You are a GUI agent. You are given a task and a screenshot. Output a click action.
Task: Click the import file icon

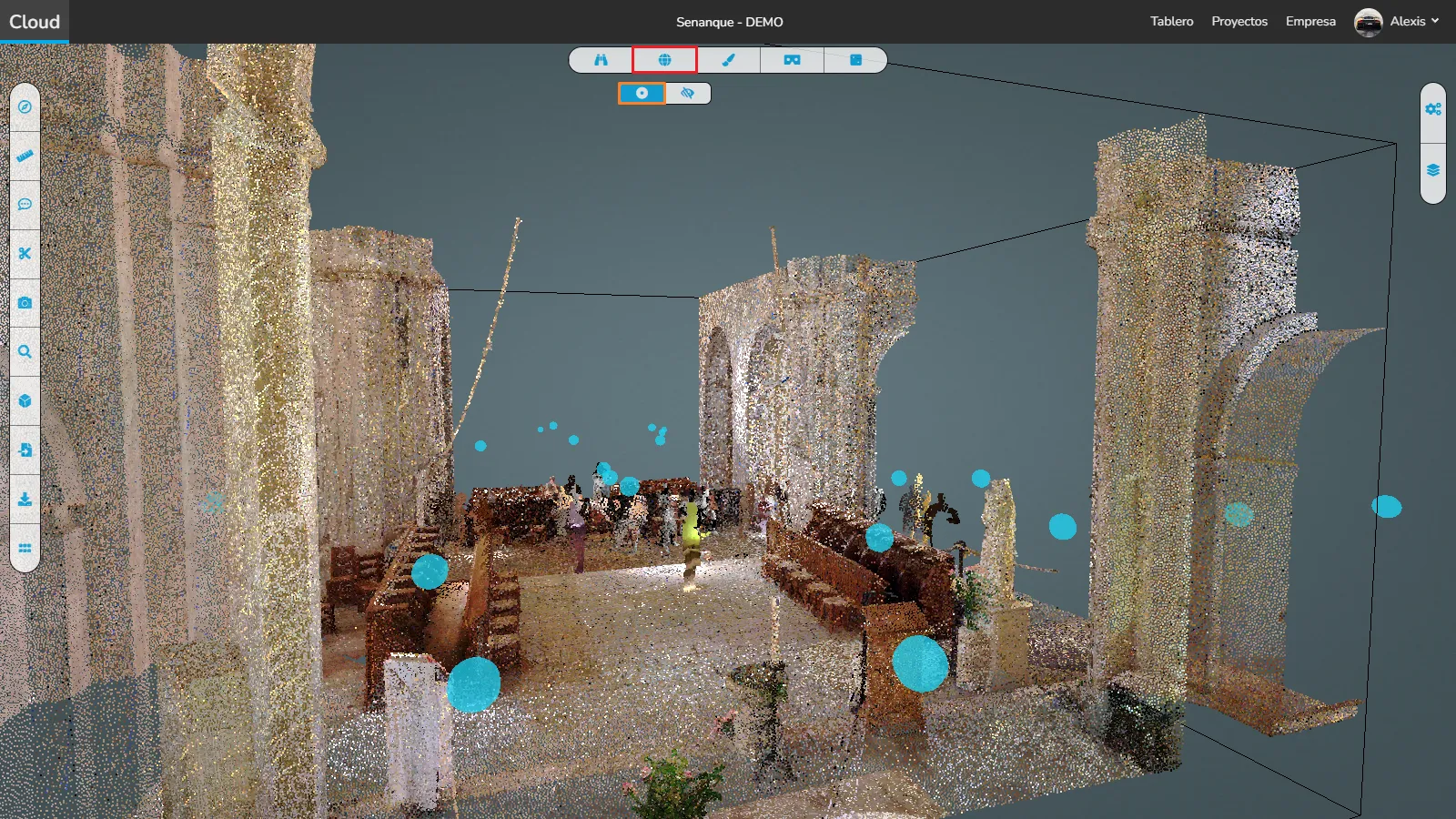[25, 450]
